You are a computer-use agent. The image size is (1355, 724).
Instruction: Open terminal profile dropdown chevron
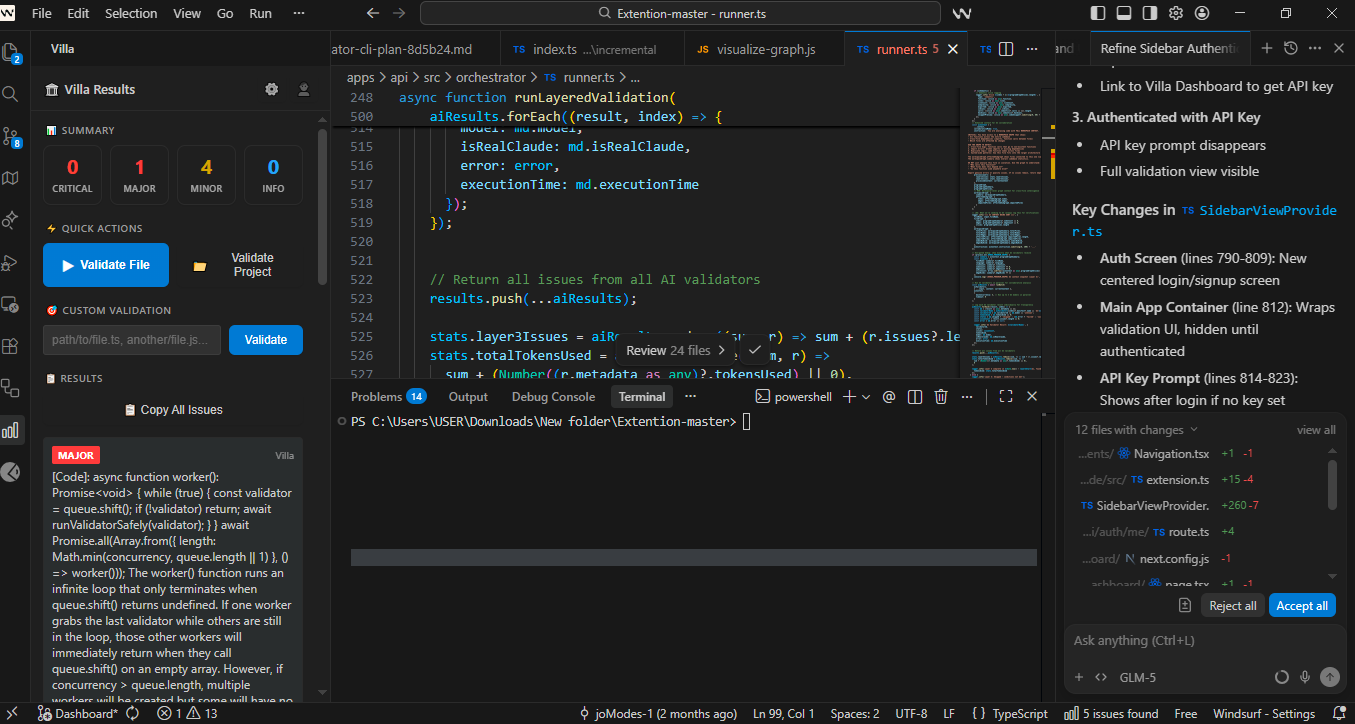[x=866, y=396]
